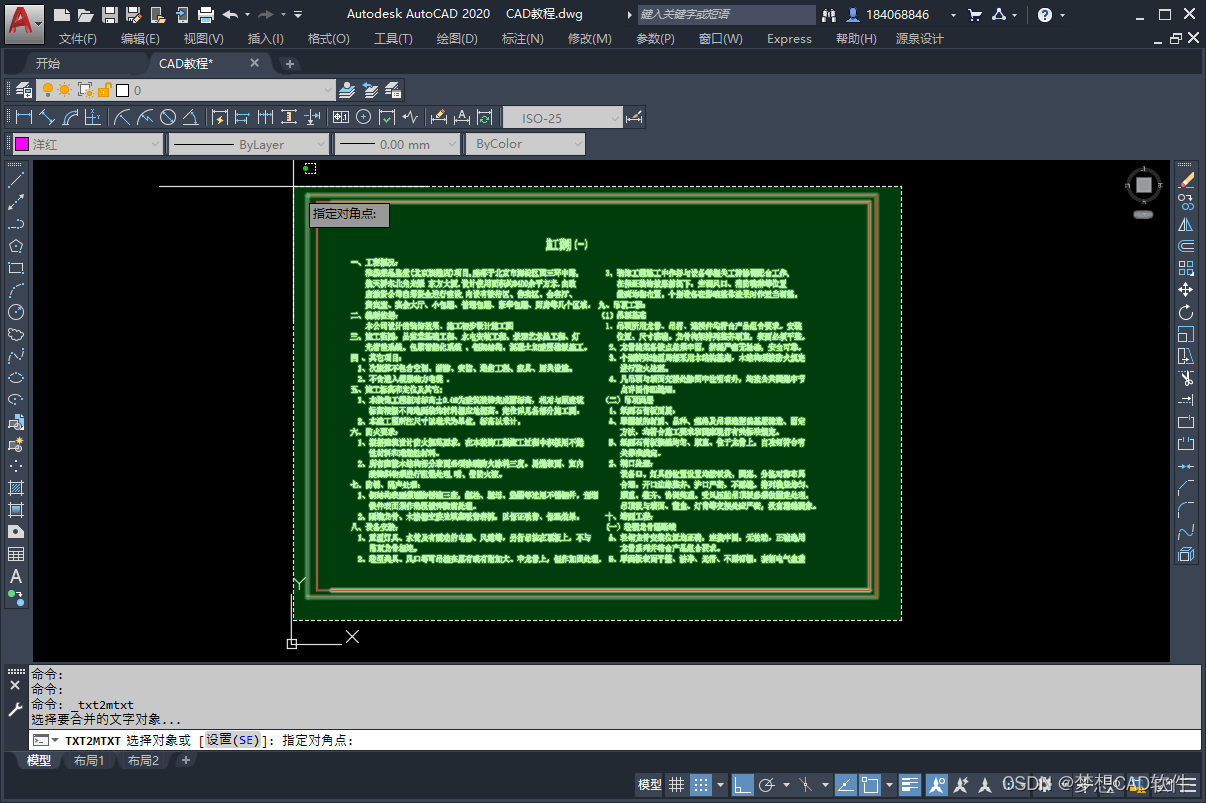Click the white layer color swatch
This screenshot has height=803, width=1206.
pos(123,90)
